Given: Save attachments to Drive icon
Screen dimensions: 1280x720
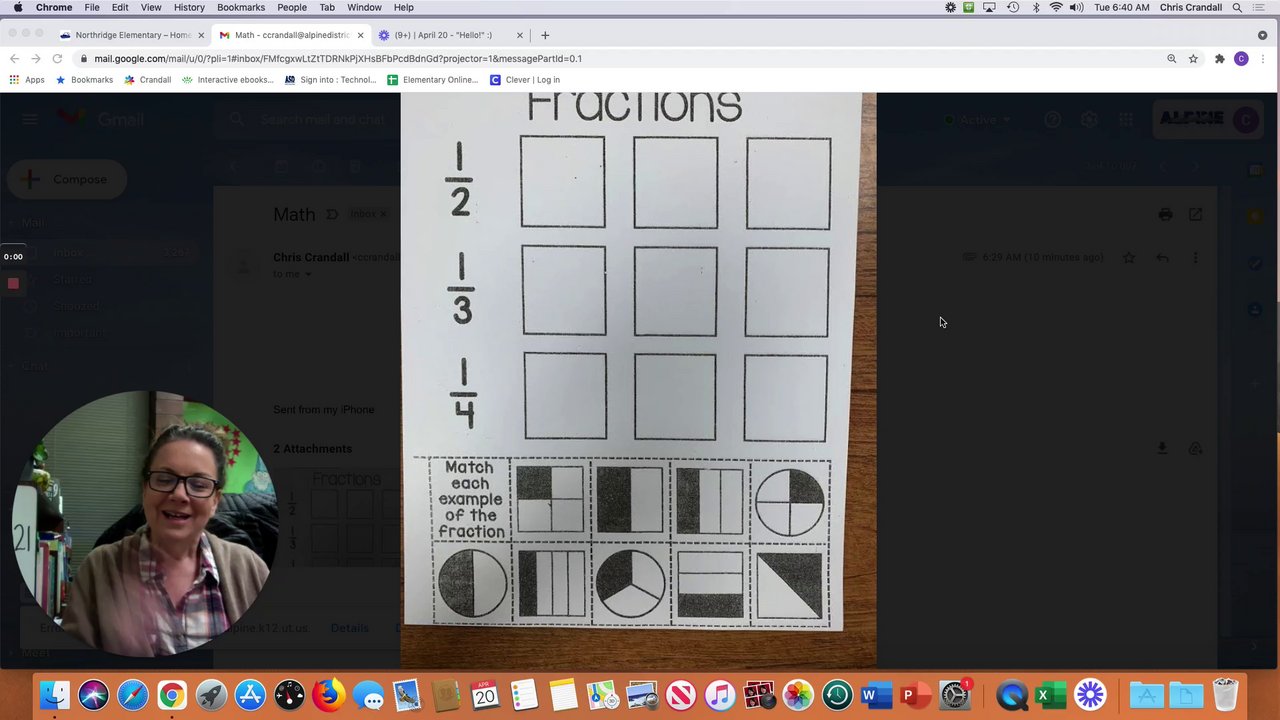Looking at the screenshot, I should coord(1195,449).
